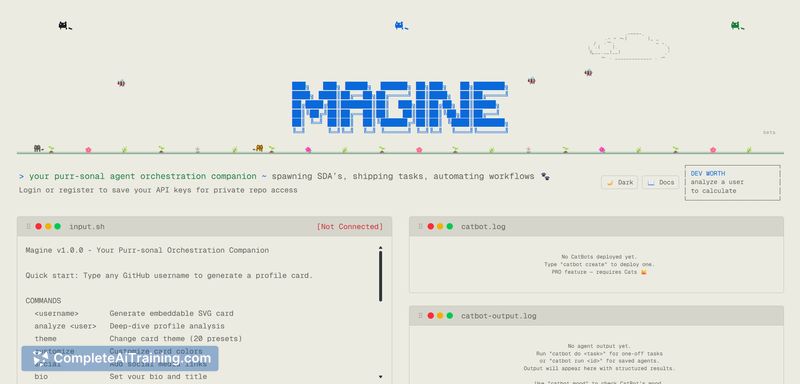Image resolution: width=800 pixels, height=384 pixels.
Task: Click the 'catbot run <id>' hint line
Action: 599,361
